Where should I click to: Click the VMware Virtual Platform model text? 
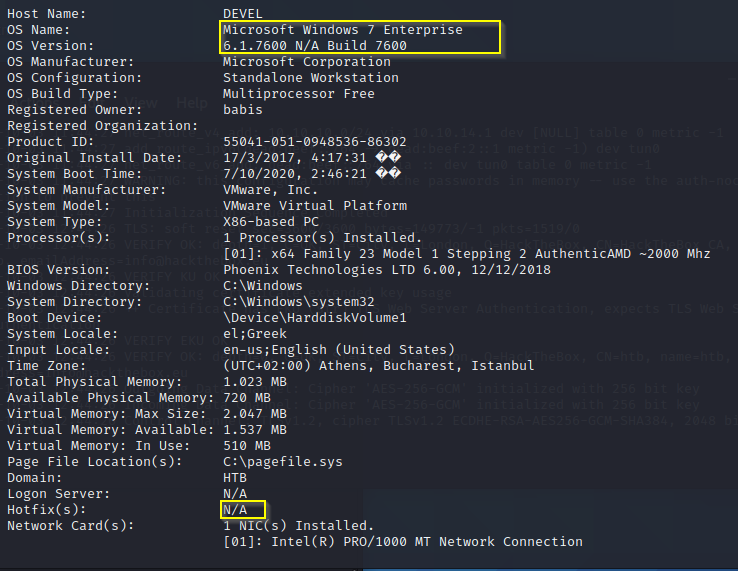(x=314, y=206)
